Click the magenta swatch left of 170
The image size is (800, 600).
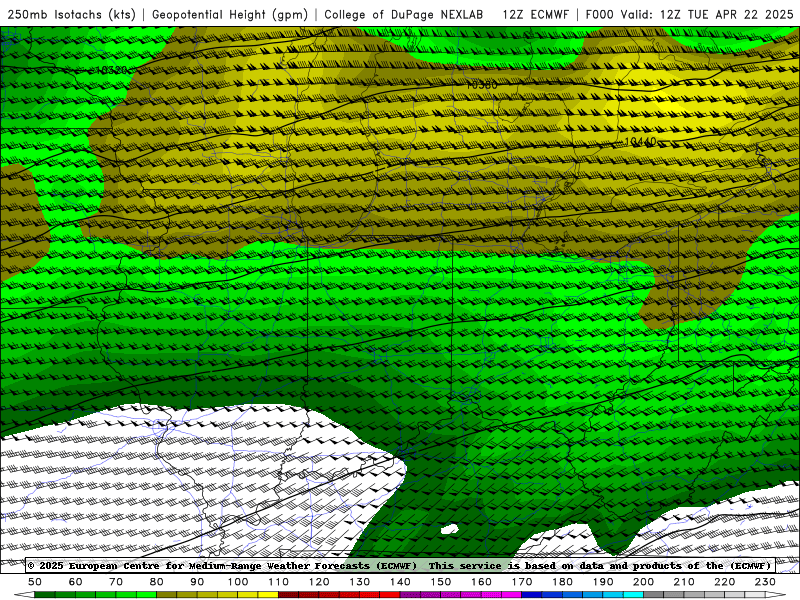click(x=511, y=595)
